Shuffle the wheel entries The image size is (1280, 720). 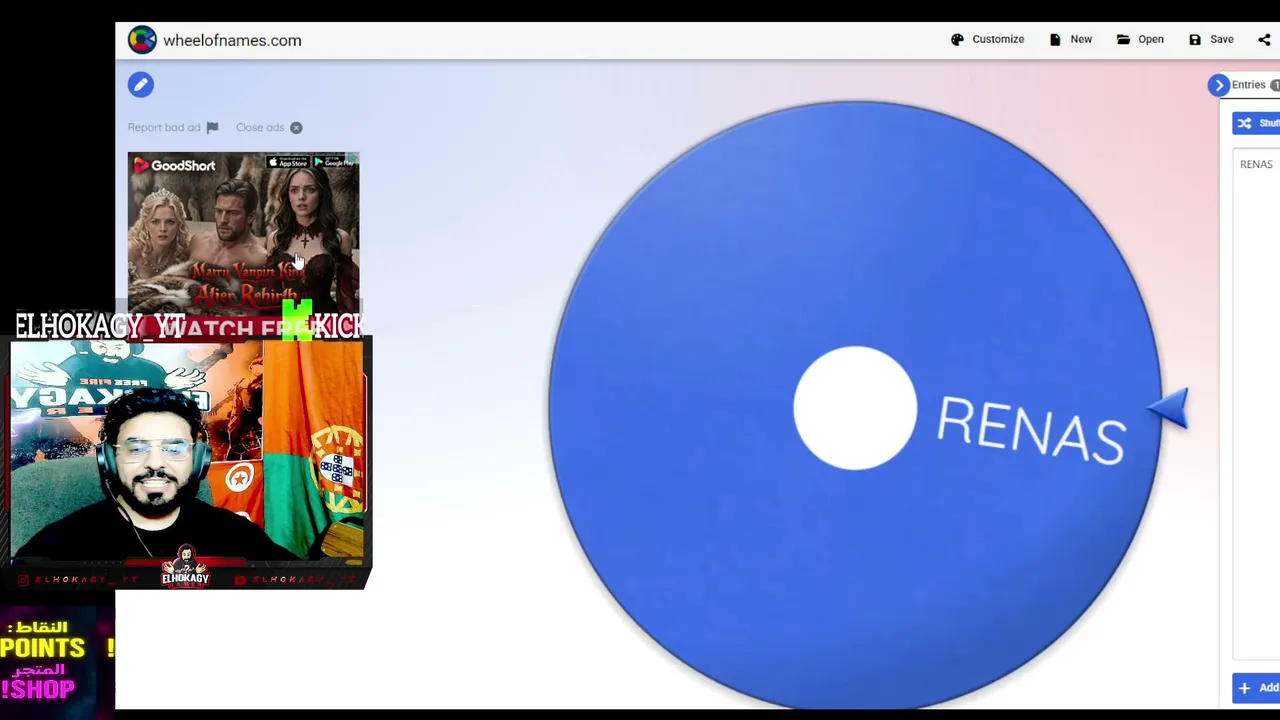point(1257,123)
